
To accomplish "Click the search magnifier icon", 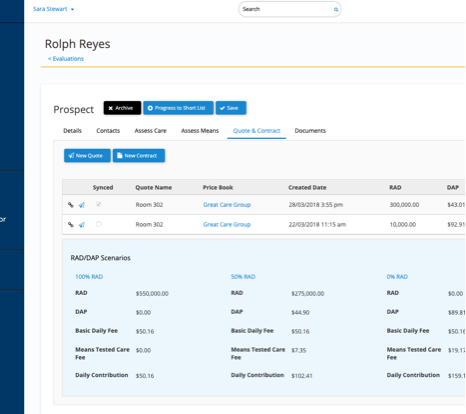I will 336,9.
